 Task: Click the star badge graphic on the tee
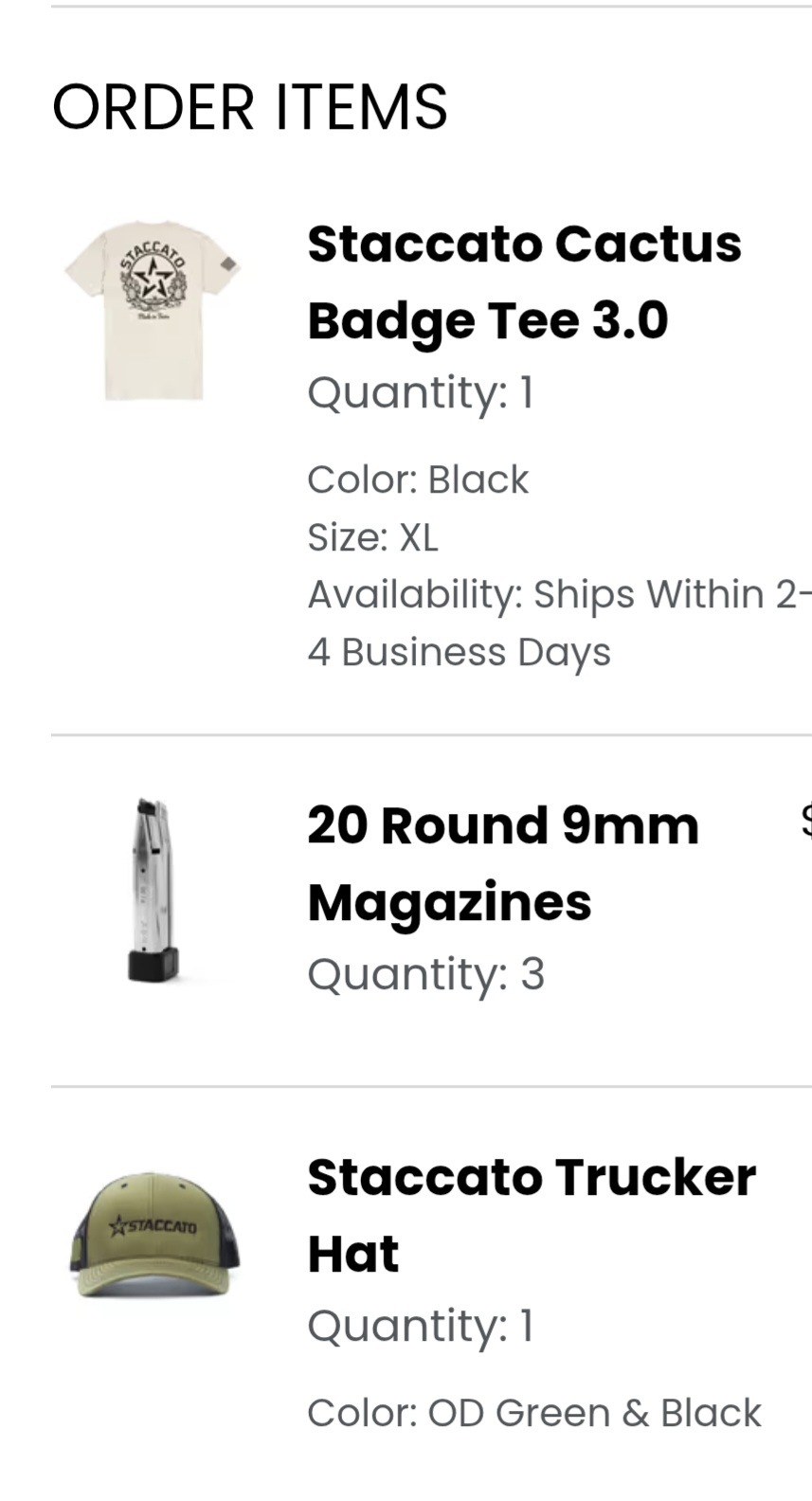click(153, 277)
